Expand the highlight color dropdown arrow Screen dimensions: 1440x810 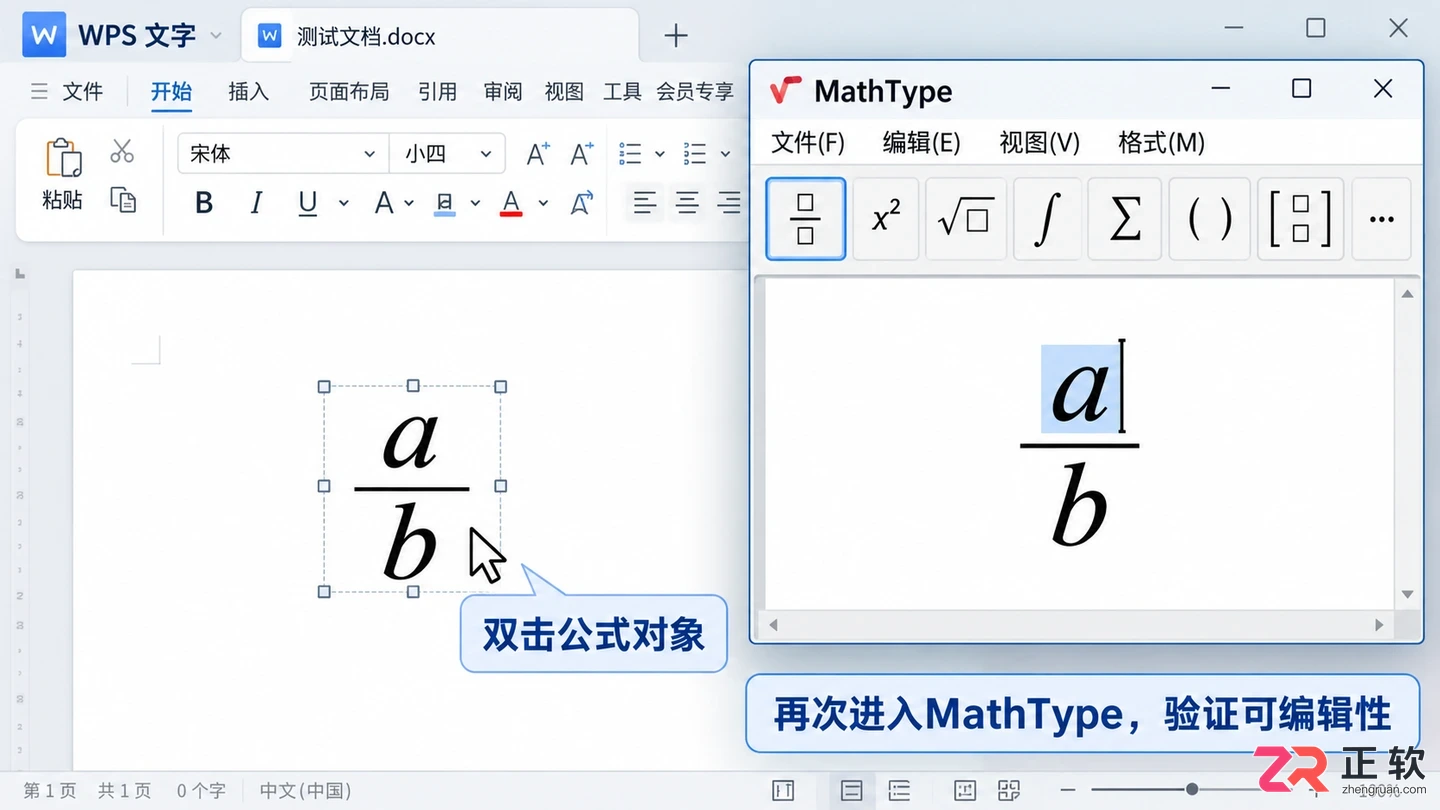pyautogui.click(x=475, y=203)
